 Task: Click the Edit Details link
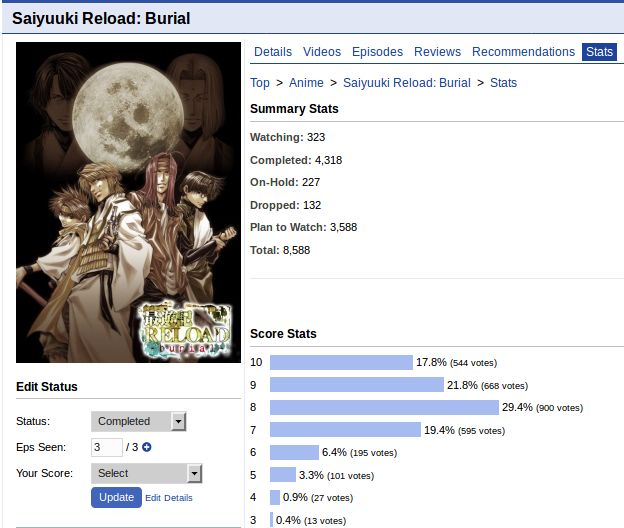169,498
